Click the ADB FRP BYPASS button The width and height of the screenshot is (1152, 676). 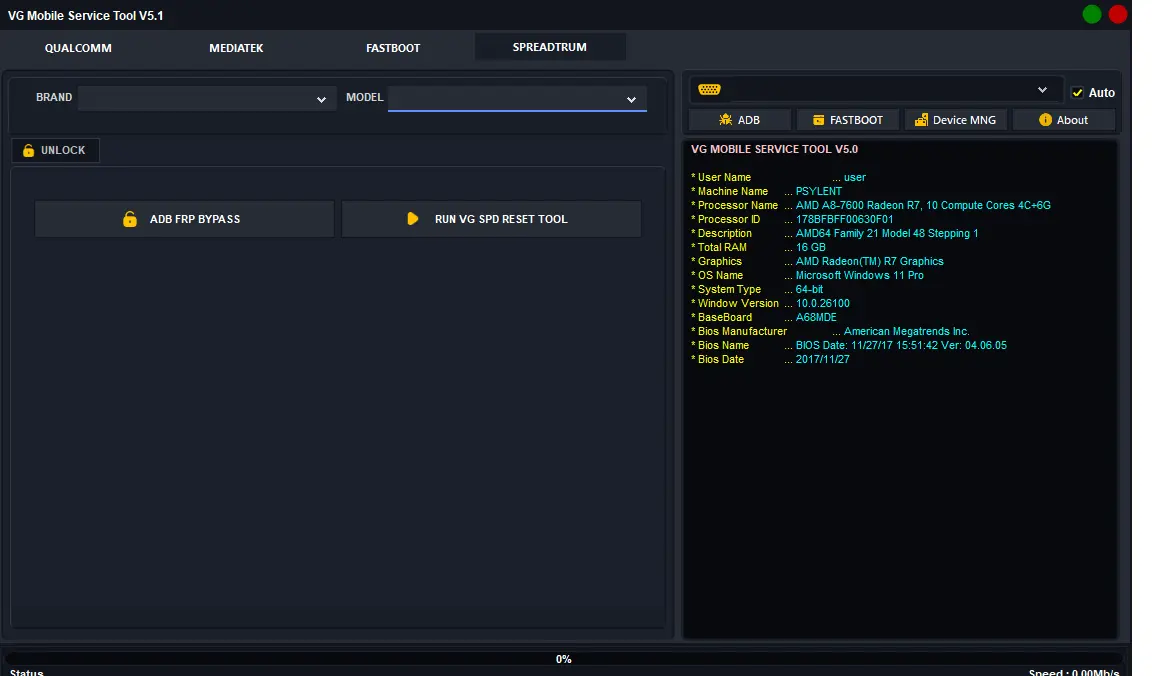[184, 219]
